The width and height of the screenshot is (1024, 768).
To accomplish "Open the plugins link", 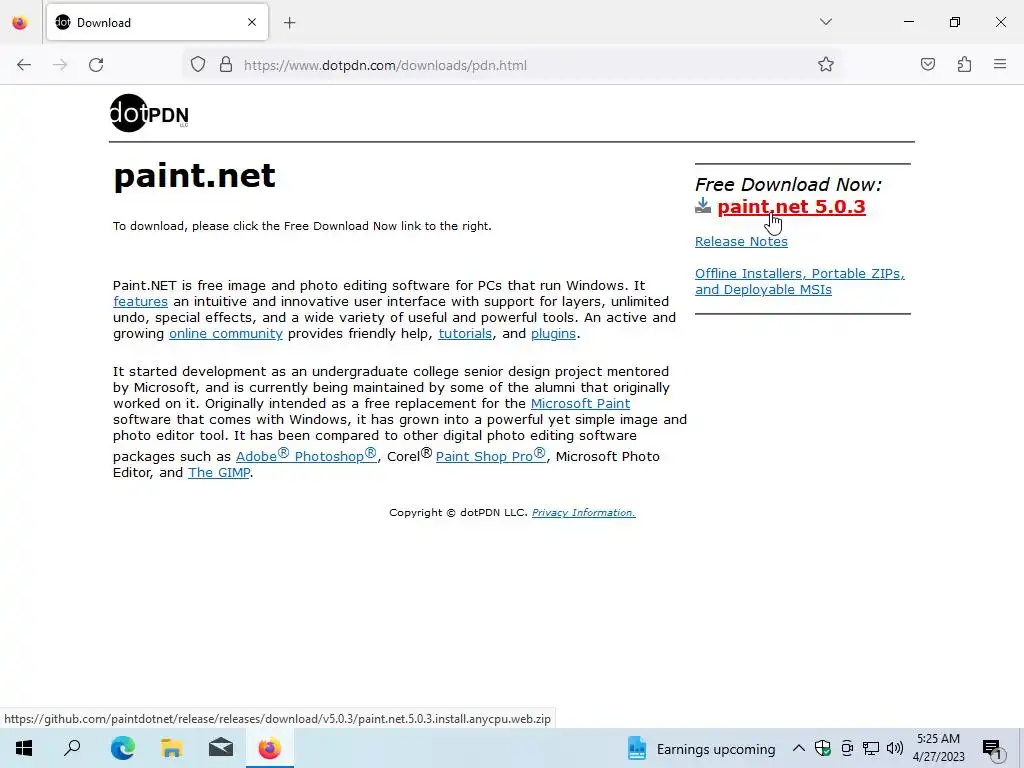I will (x=553, y=334).
